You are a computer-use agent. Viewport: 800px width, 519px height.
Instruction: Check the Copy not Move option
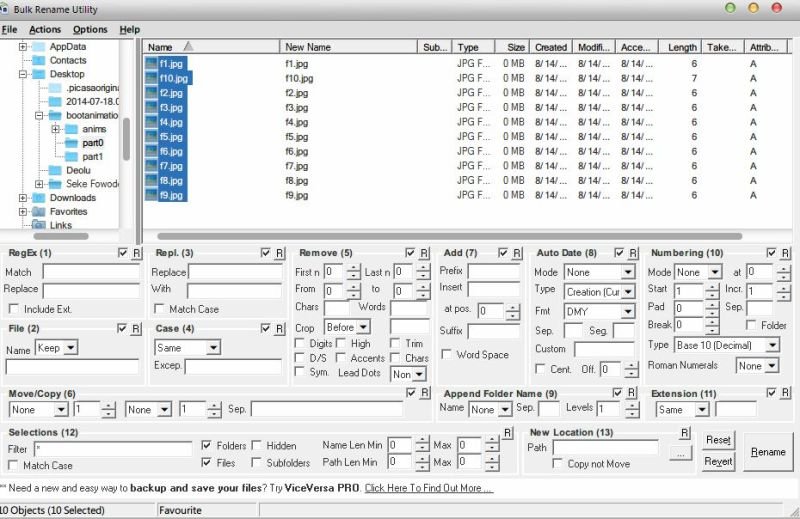558,463
